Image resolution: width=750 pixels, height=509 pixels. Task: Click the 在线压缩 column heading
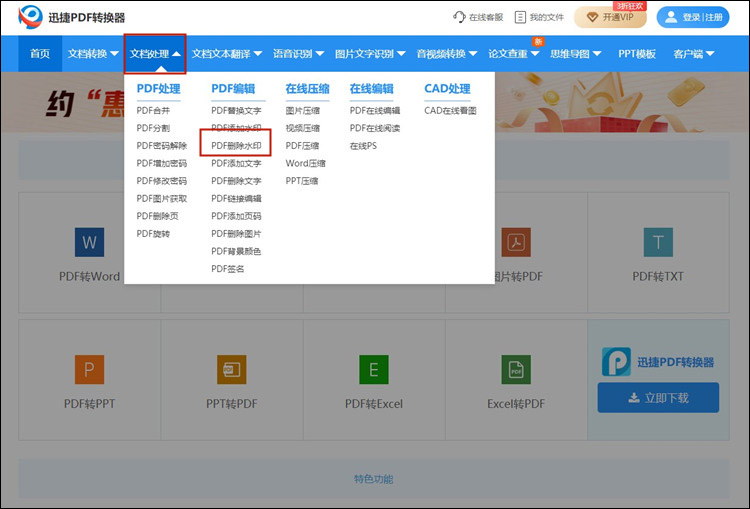coord(308,89)
